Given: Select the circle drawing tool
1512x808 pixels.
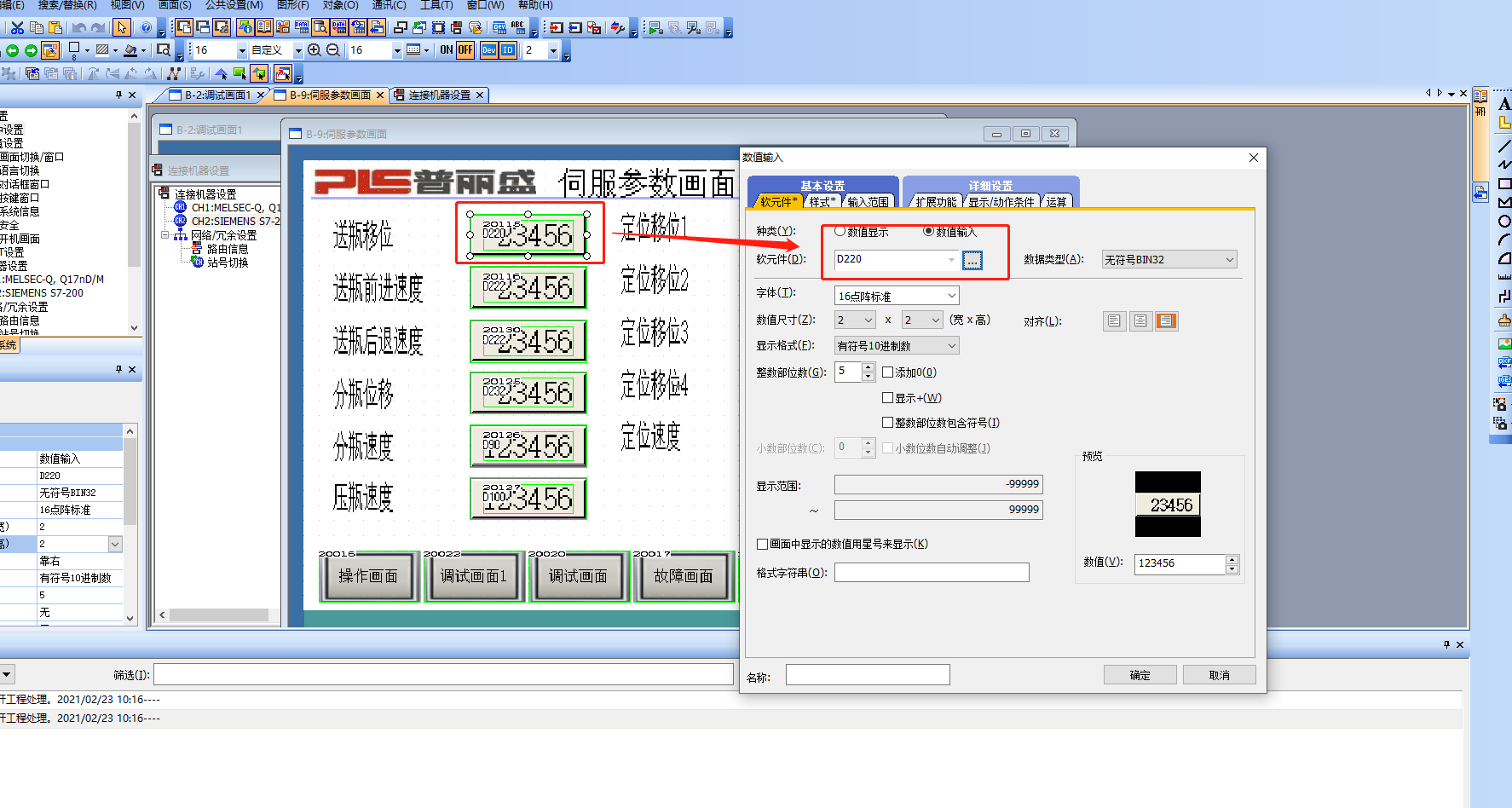Looking at the screenshot, I should coord(1504,221).
